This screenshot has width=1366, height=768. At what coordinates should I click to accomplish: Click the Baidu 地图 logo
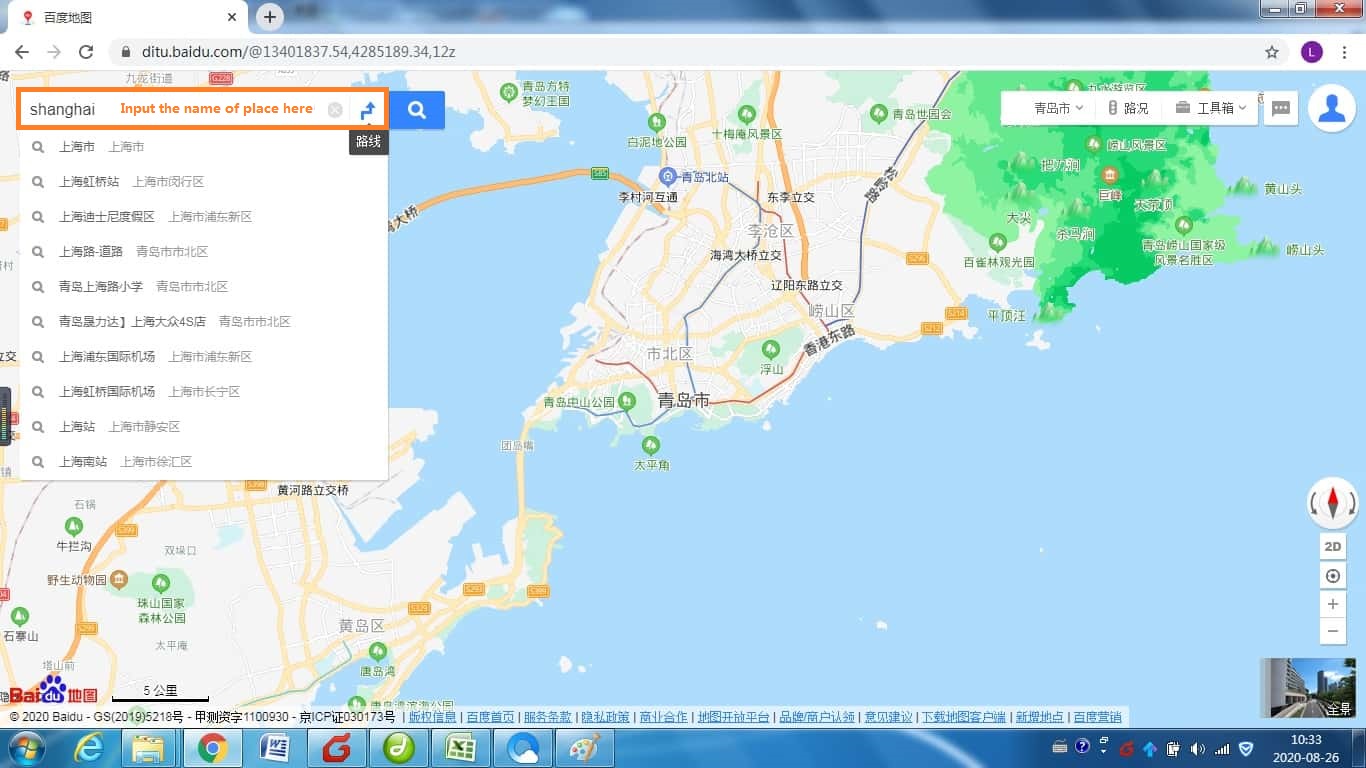click(x=53, y=690)
